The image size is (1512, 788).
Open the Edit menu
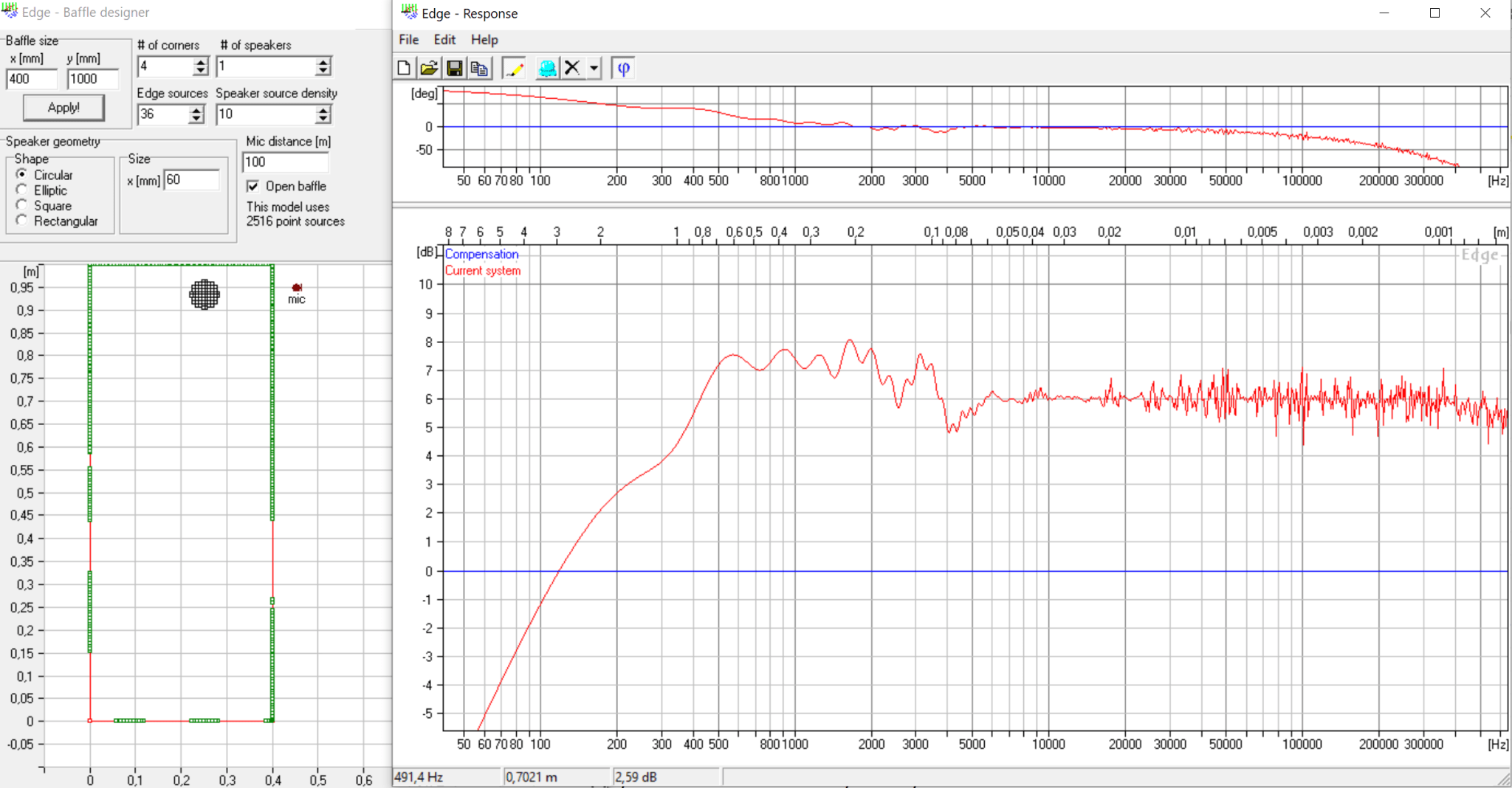(444, 40)
